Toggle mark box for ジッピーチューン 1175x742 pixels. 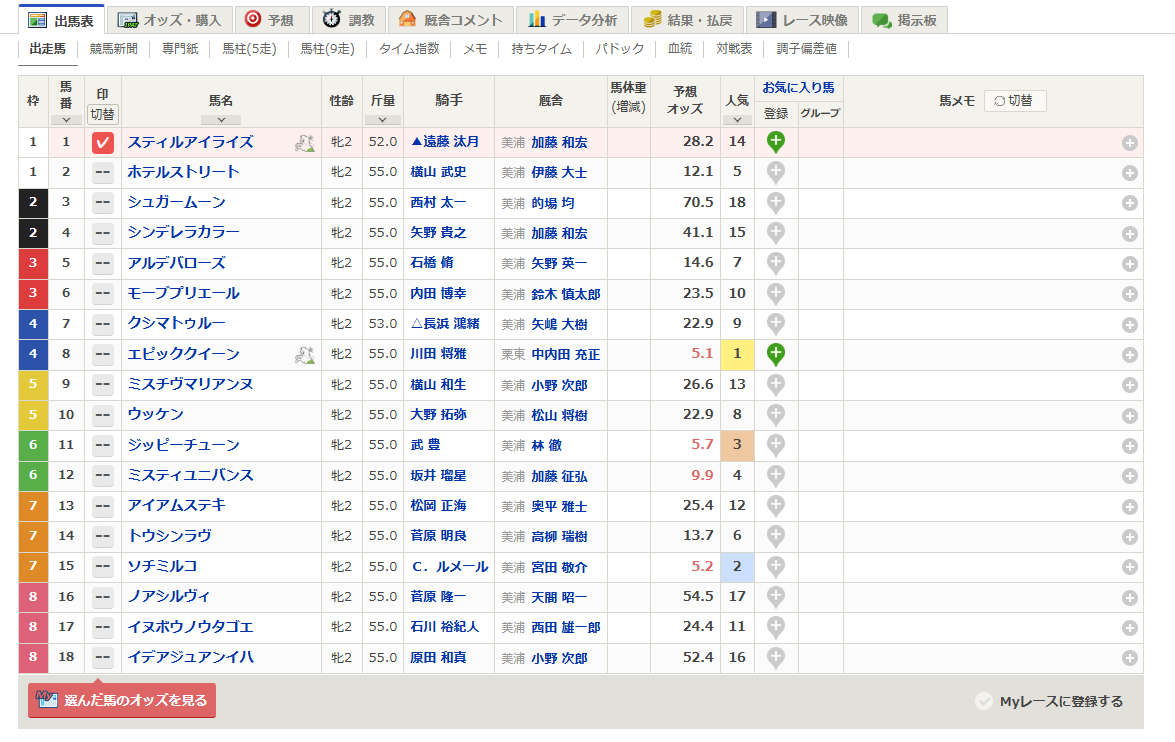(x=103, y=446)
